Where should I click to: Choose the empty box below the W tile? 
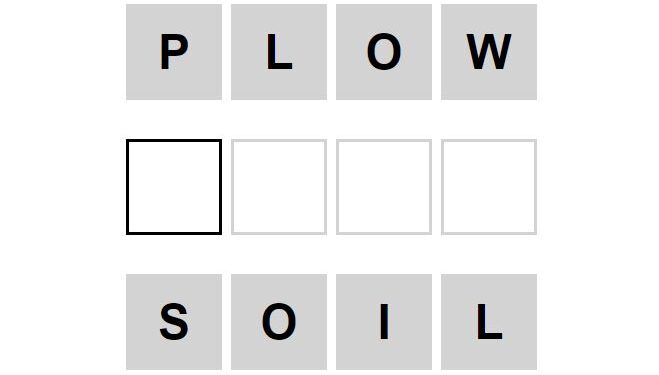(489, 187)
